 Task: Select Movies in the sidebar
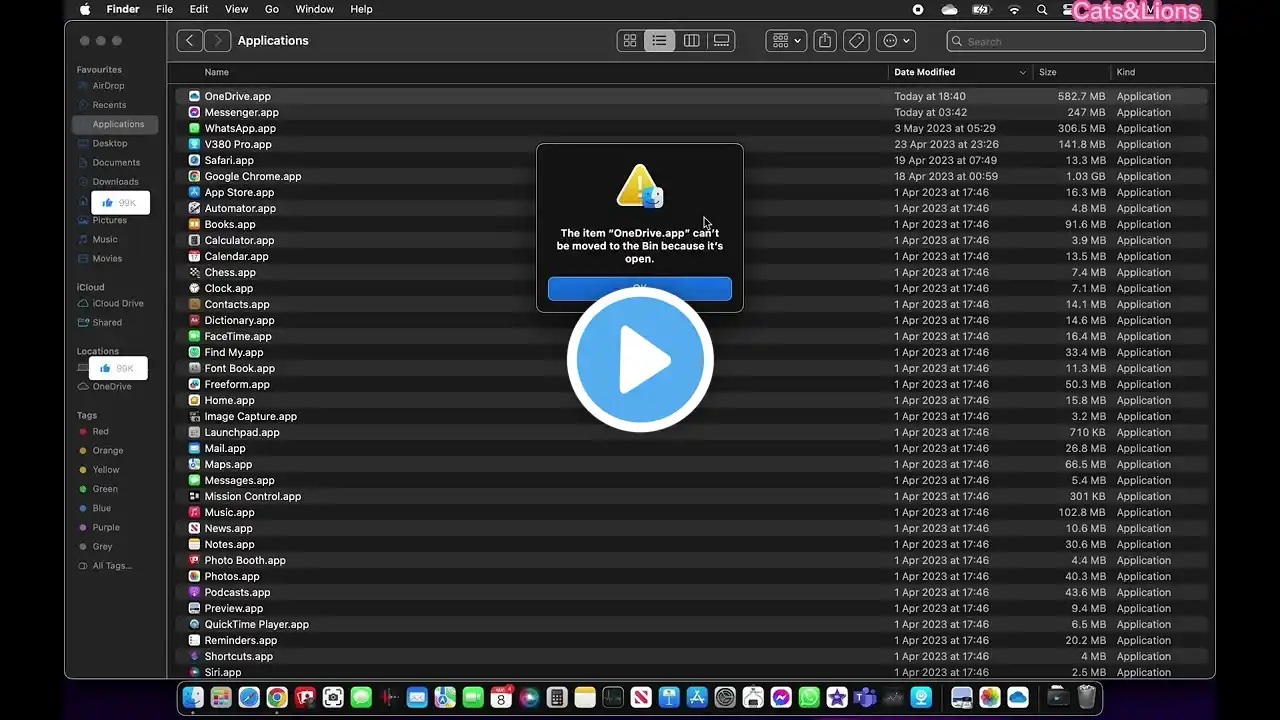pyautogui.click(x=108, y=258)
